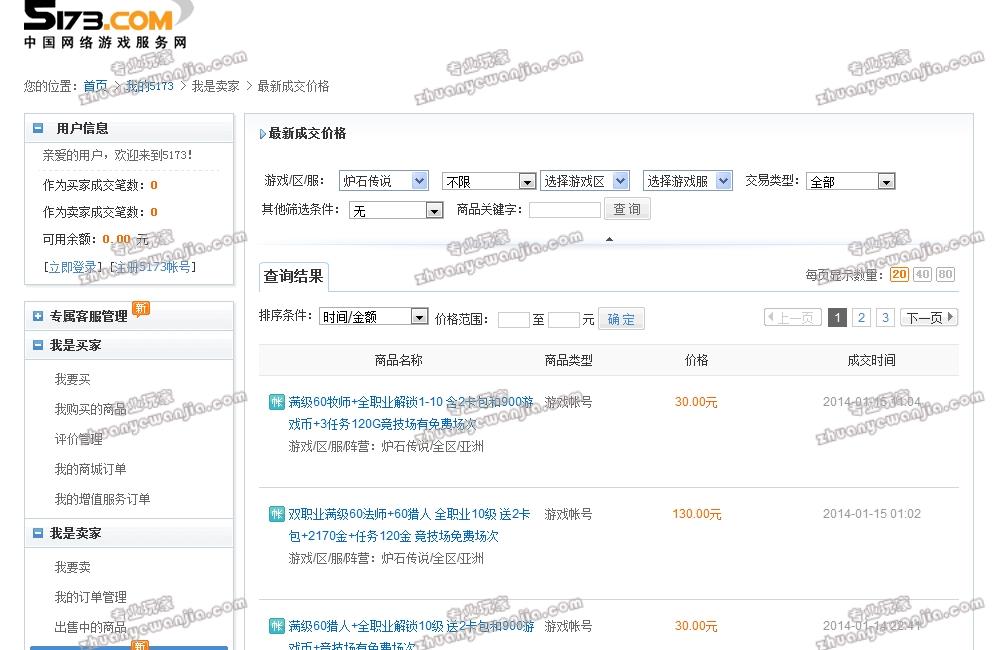Open the 双职业满级60法师+60猎人 listing link
994x650 pixels.
click(409, 525)
